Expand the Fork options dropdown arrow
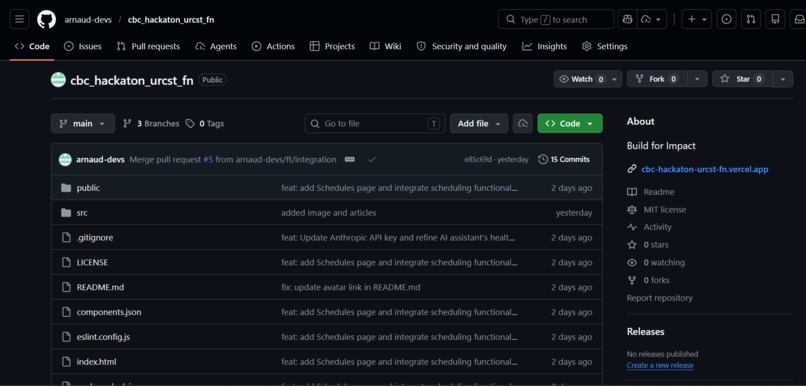The height and width of the screenshot is (386, 806). (x=697, y=79)
